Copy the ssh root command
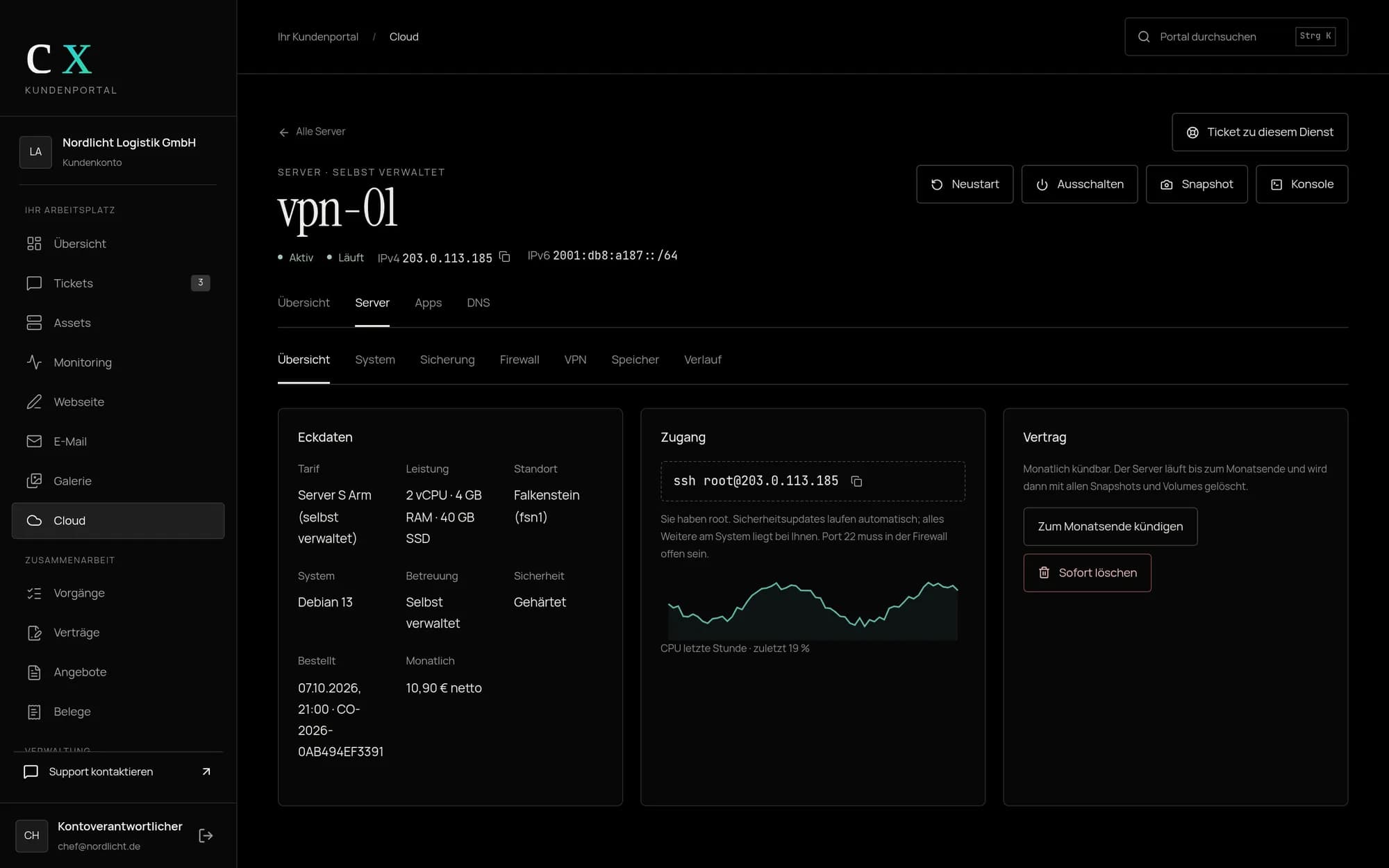 (x=856, y=481)
